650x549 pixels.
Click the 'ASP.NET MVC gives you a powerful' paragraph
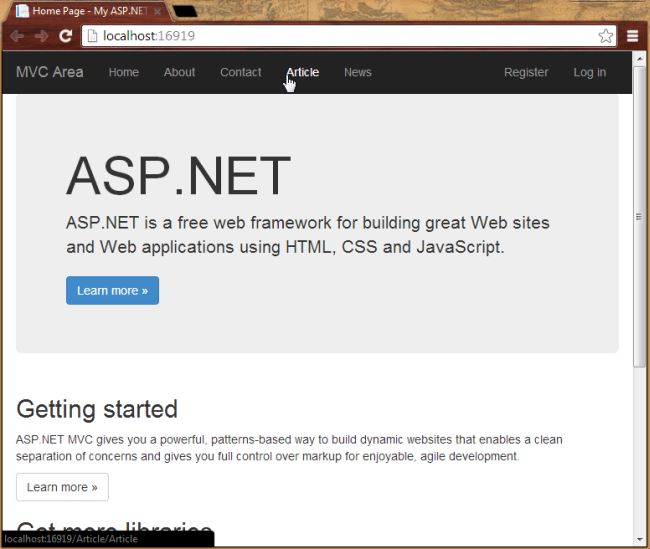pos(289,448)
